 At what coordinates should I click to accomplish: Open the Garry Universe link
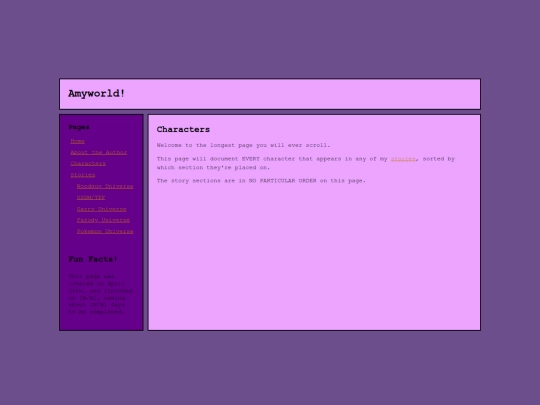101,209
